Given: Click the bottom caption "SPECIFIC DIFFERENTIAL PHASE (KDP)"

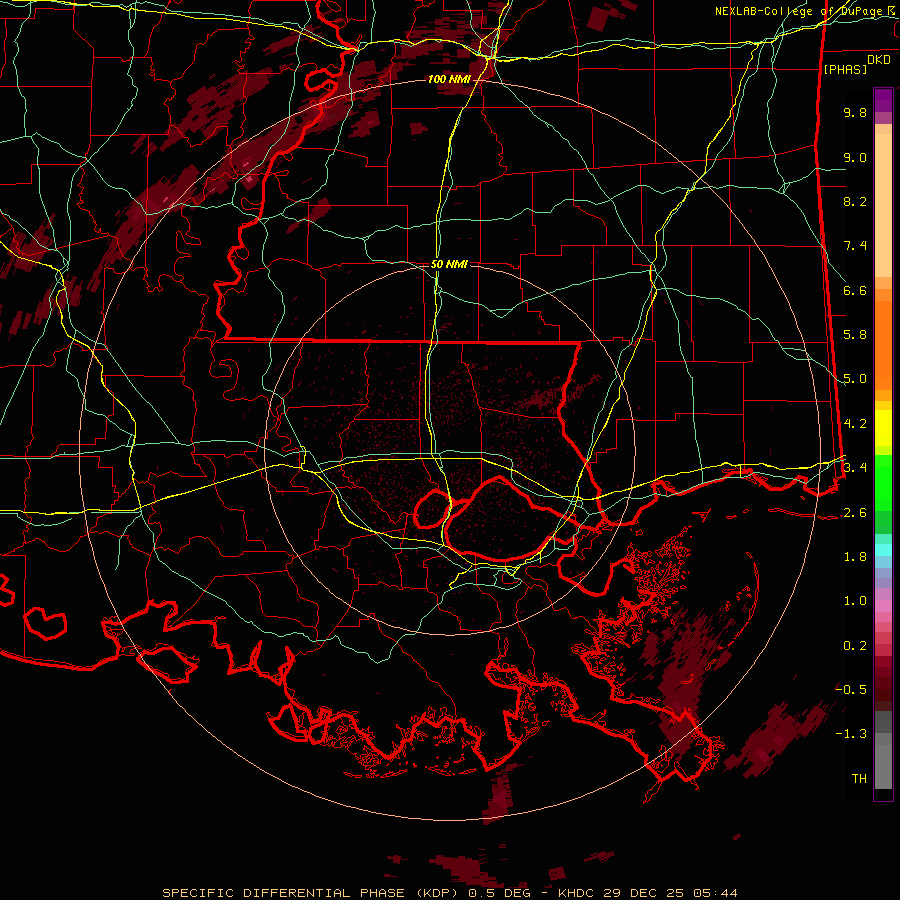Looking at the screenshot, I should (x=312, y=893).
